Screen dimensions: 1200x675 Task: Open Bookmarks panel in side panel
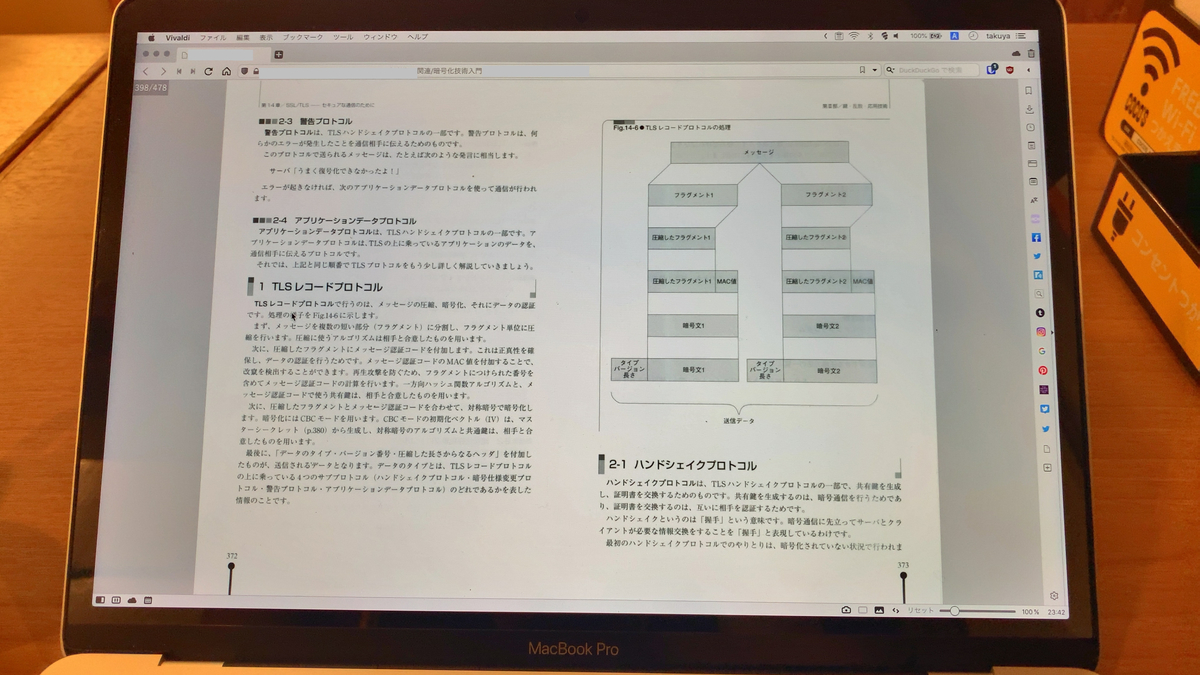(x=1029, y=91)
